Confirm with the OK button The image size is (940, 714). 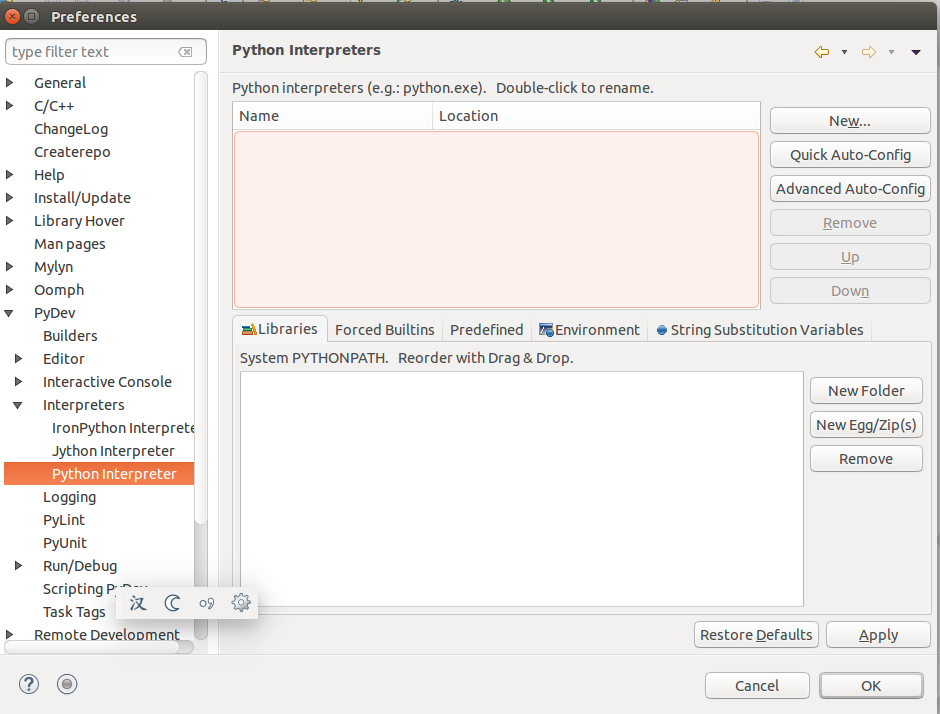click(871, 686)
